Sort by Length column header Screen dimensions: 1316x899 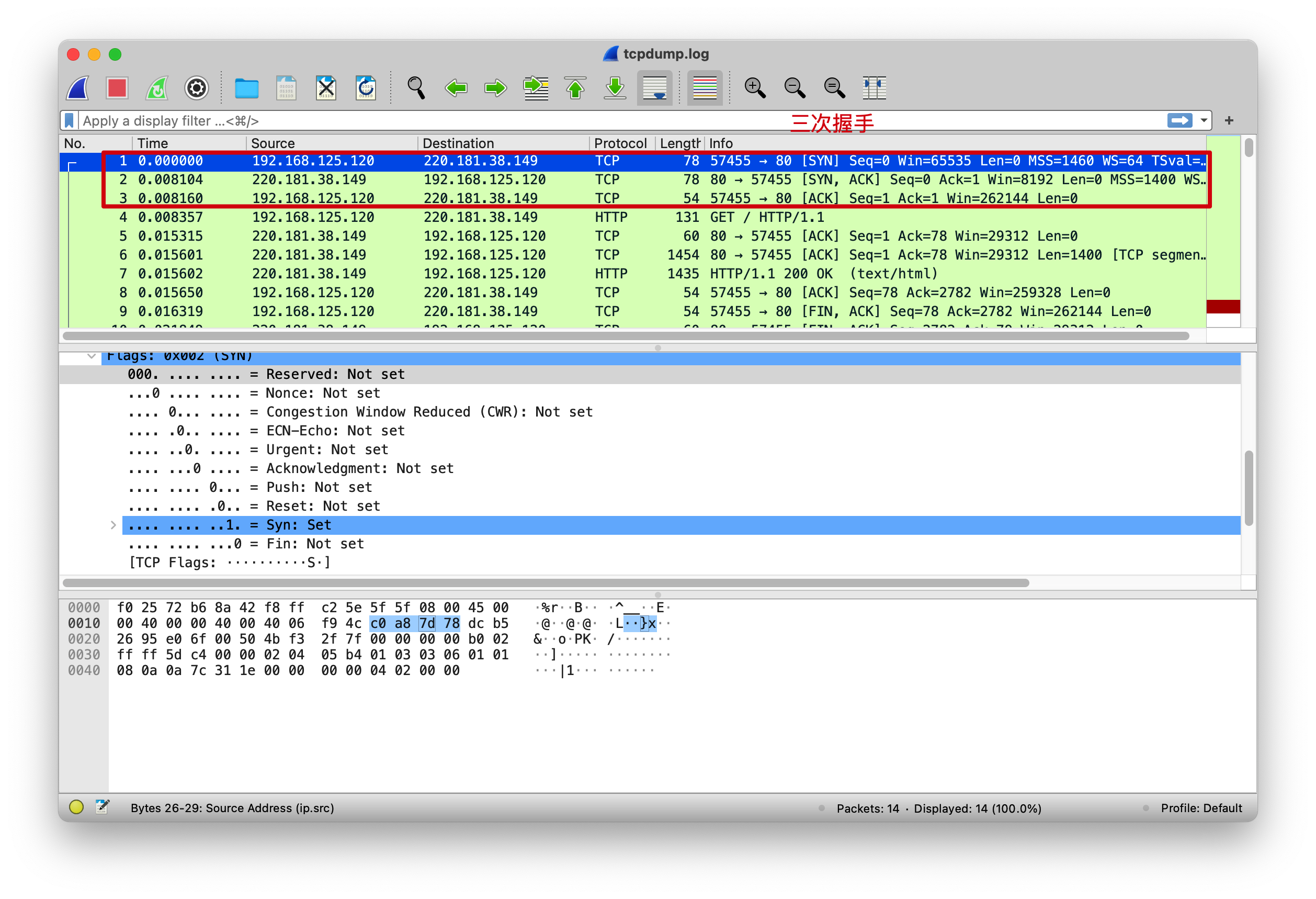(680, 143)
